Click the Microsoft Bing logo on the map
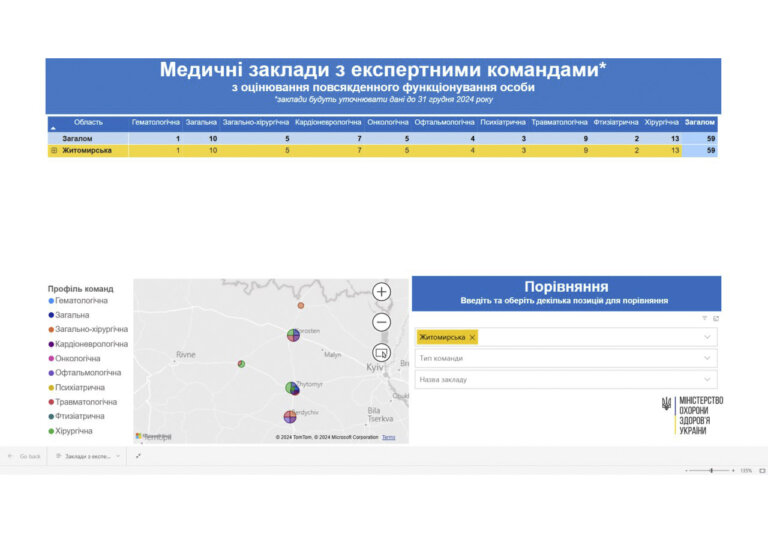This screenshot has width=768, height=533. (153, 436)
